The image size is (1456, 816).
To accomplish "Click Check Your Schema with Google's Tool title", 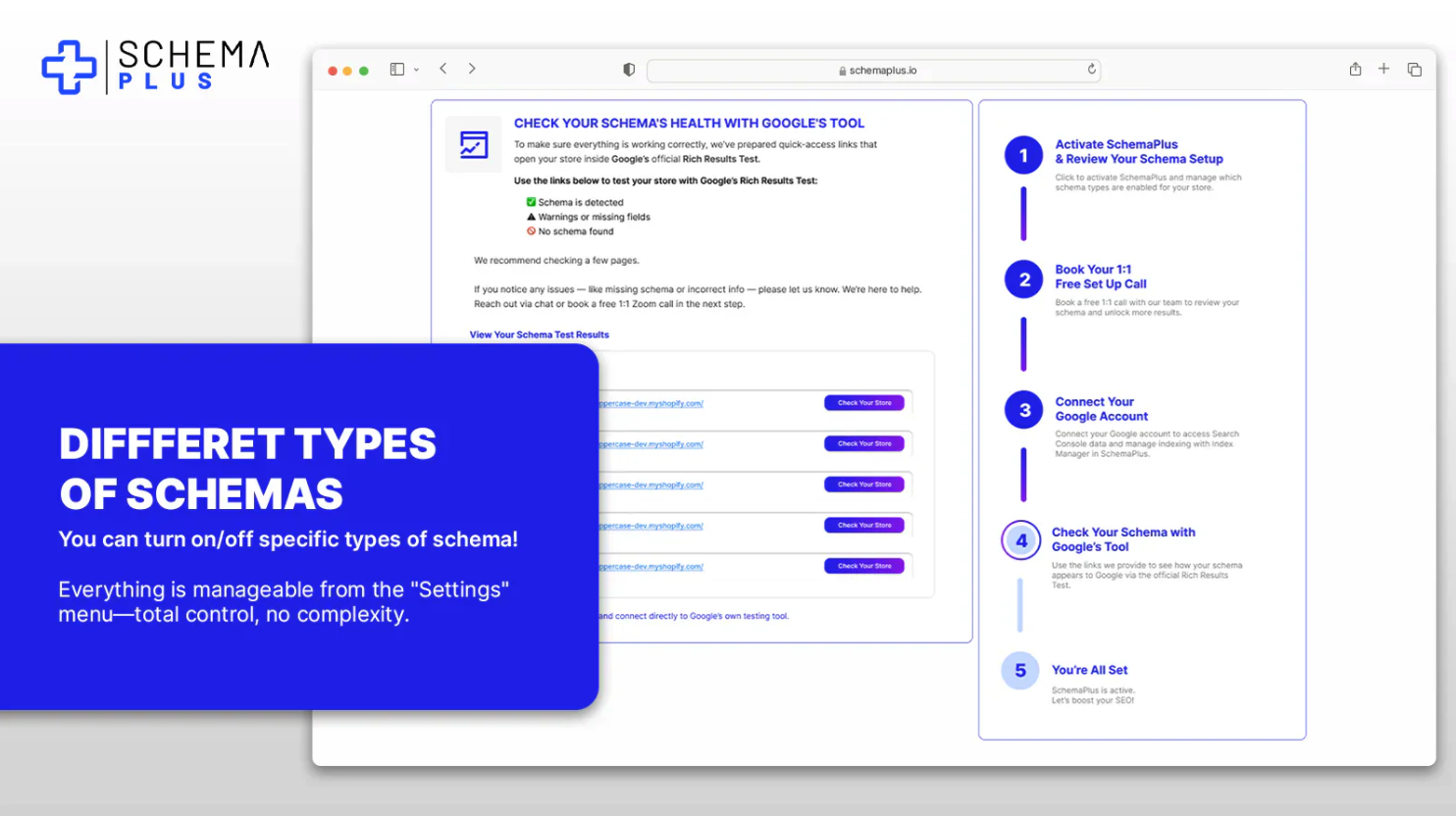I will pos(1123,539).
